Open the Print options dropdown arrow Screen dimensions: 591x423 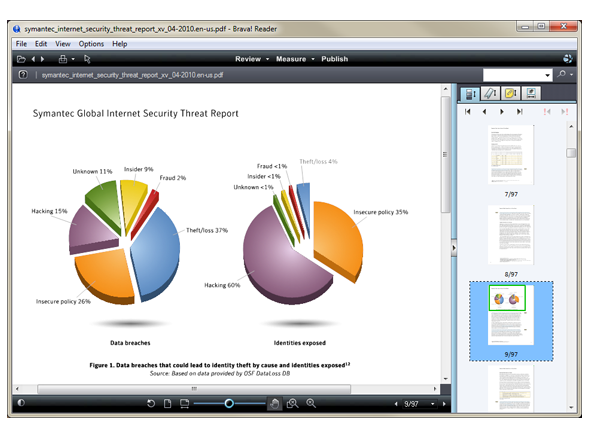tap(73, 59)
